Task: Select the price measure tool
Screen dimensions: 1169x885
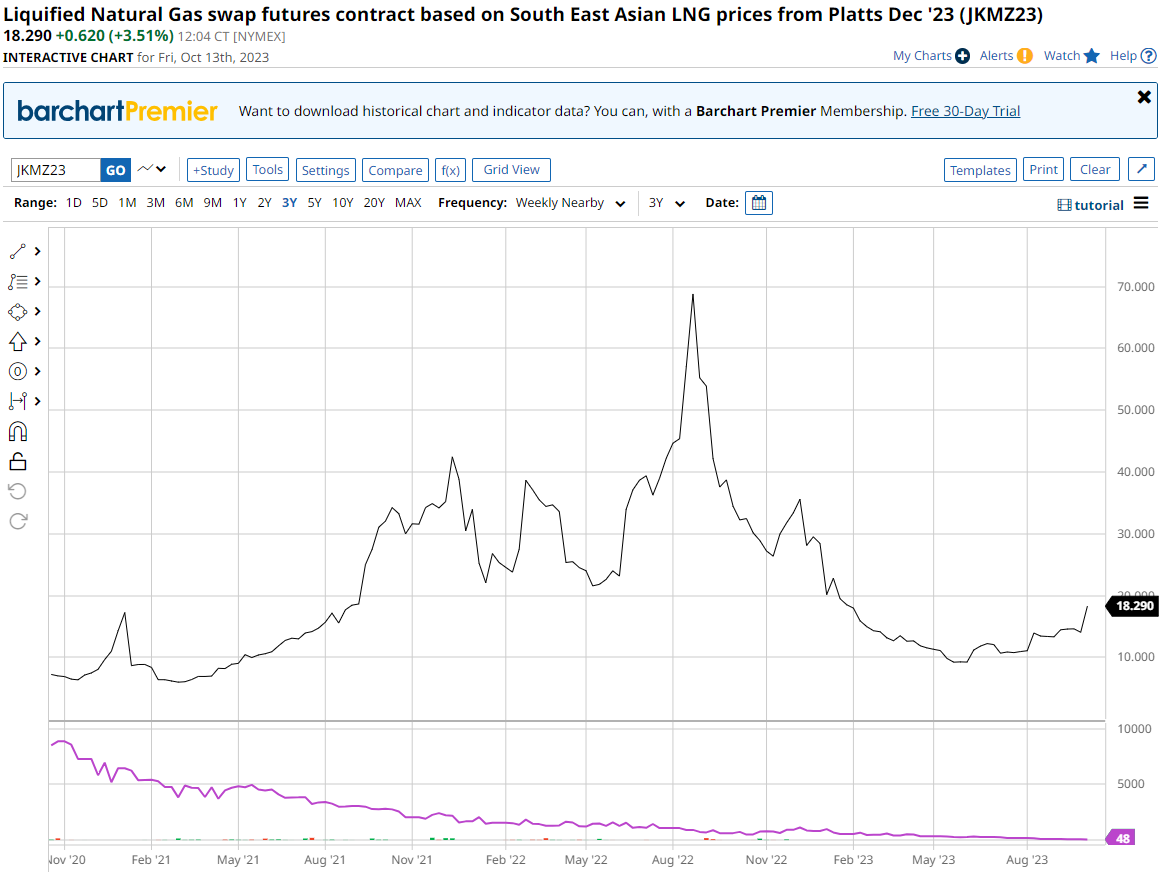Action: (x=18, y=401)
